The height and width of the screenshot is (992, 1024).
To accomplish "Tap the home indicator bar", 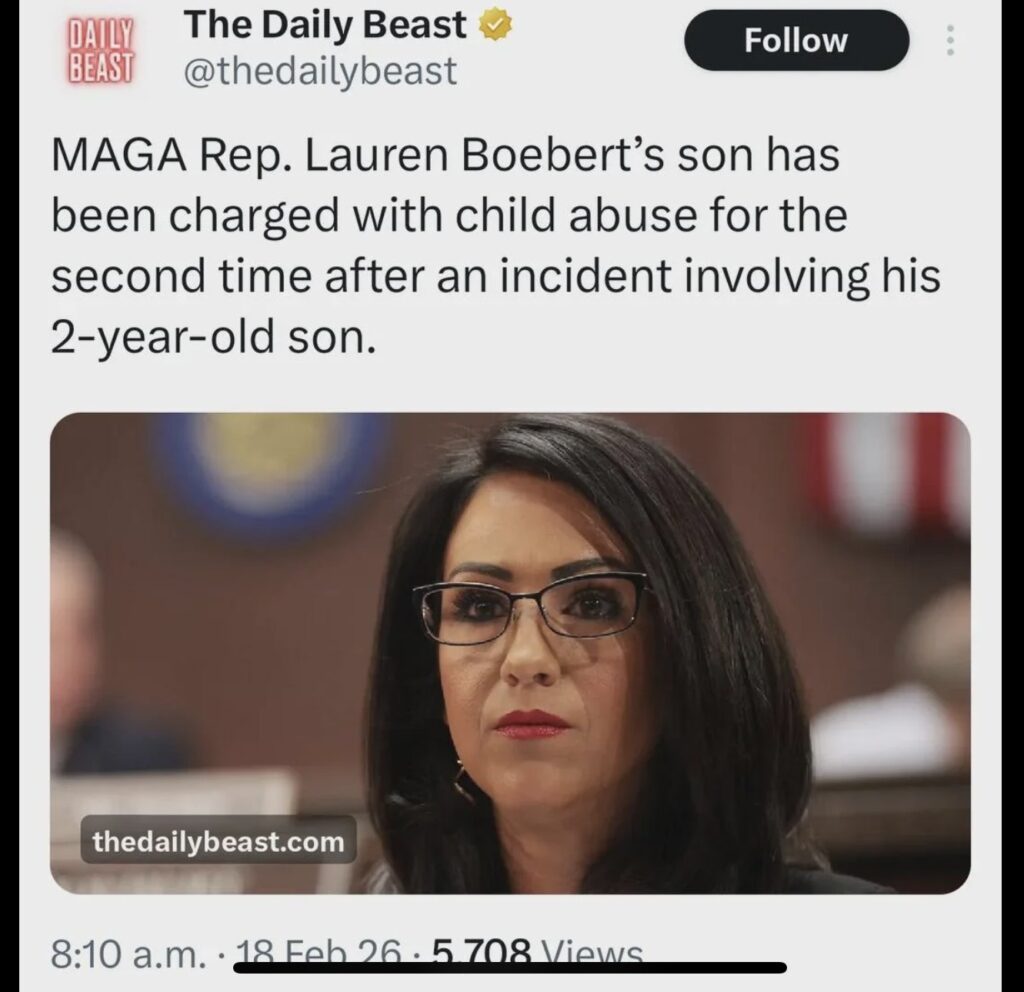I will point(511,967).
